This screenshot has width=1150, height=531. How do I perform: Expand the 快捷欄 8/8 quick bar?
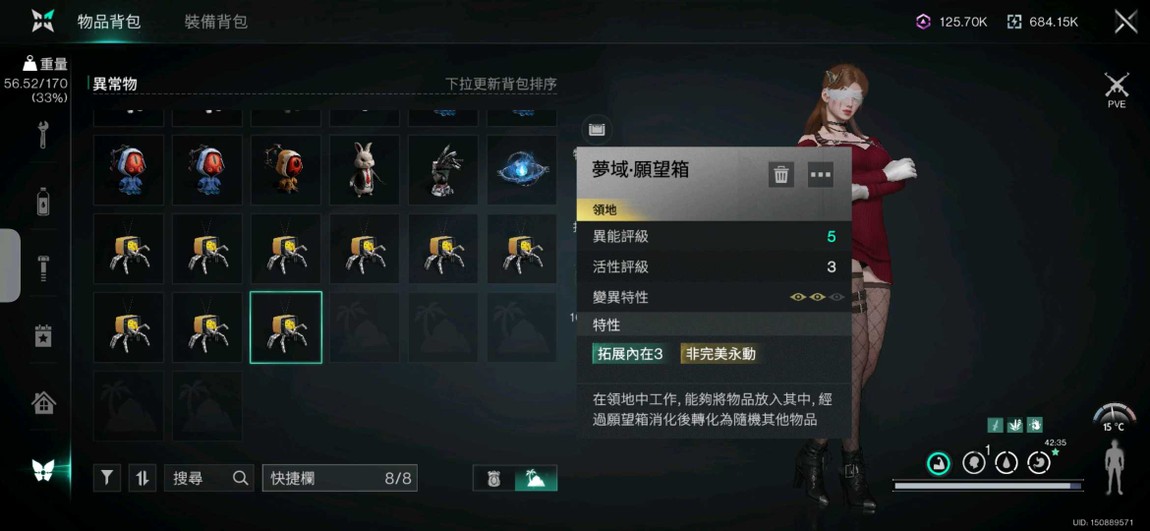tap(340, 478)
